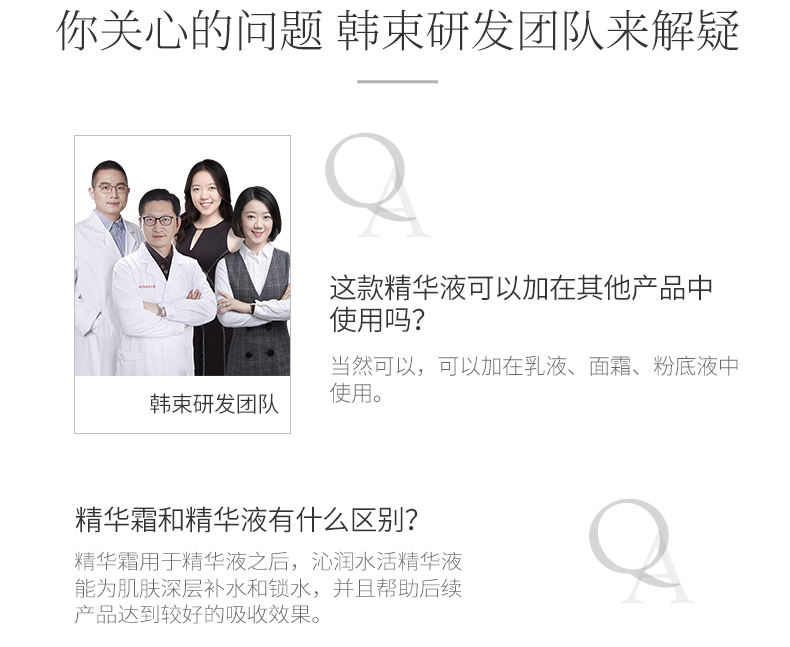The image size is (790, 647).
Task: Select question 这款精华液可以加在其他产品中使用吗
Action: point(520,303)
